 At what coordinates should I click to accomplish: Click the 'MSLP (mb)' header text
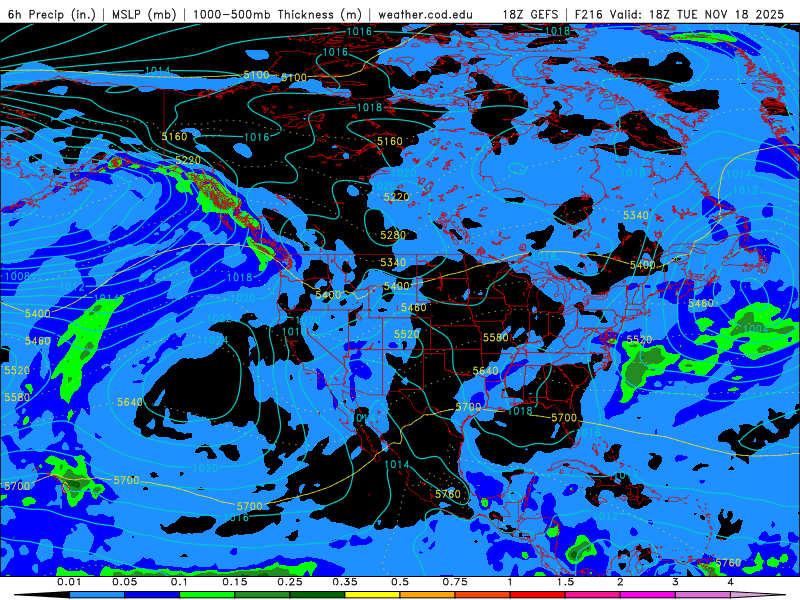(144, 14)
